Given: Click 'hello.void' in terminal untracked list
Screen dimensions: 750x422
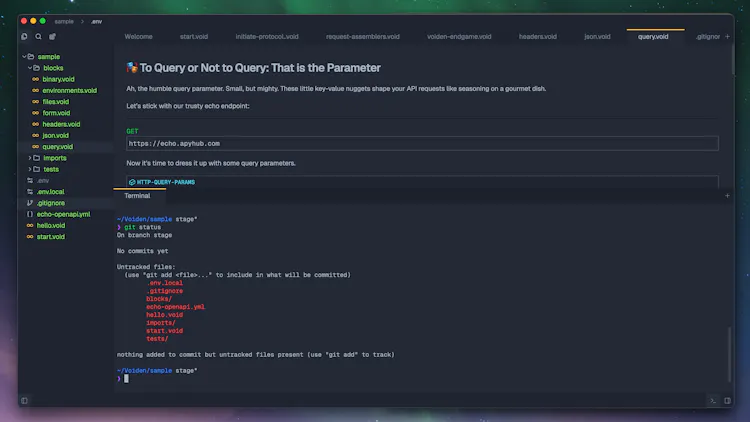Looking at the screenshot, I should pos(165,315).
